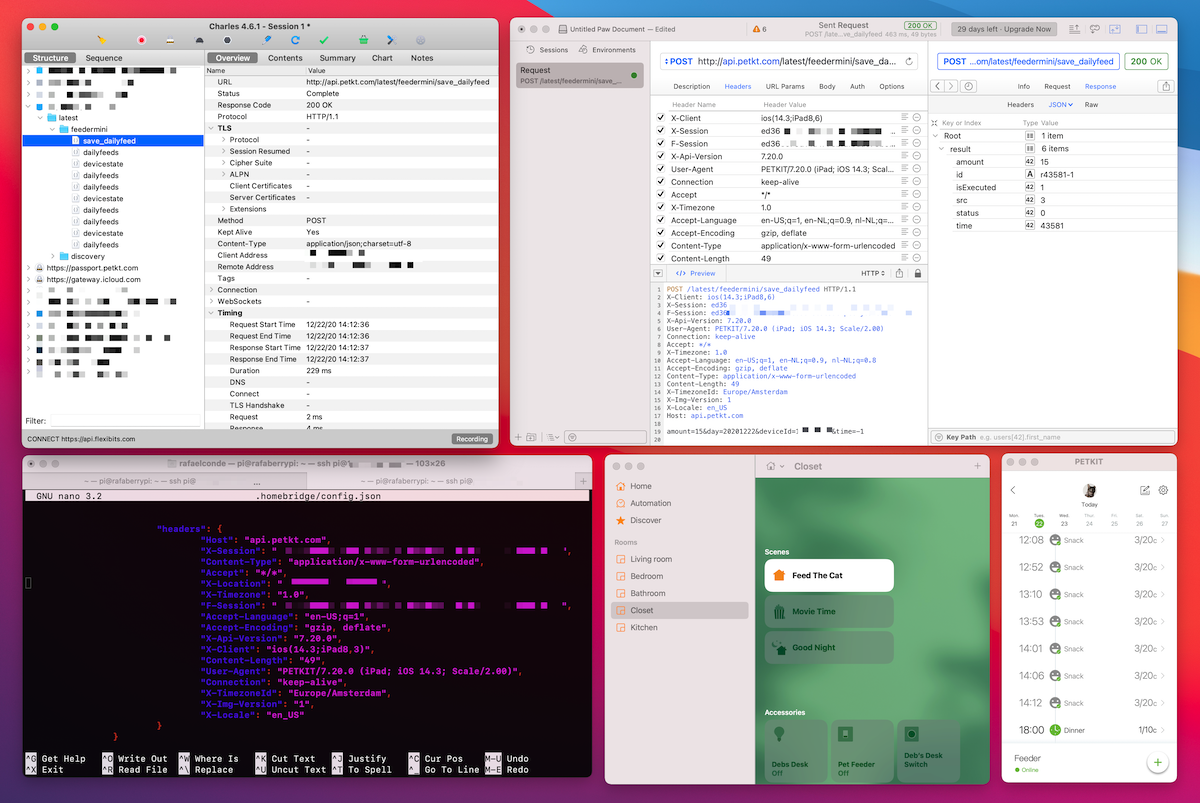Expand the discovery folder in Charles tree
1200x803 pixels.
pyautogui.click(x=52, y=256)
